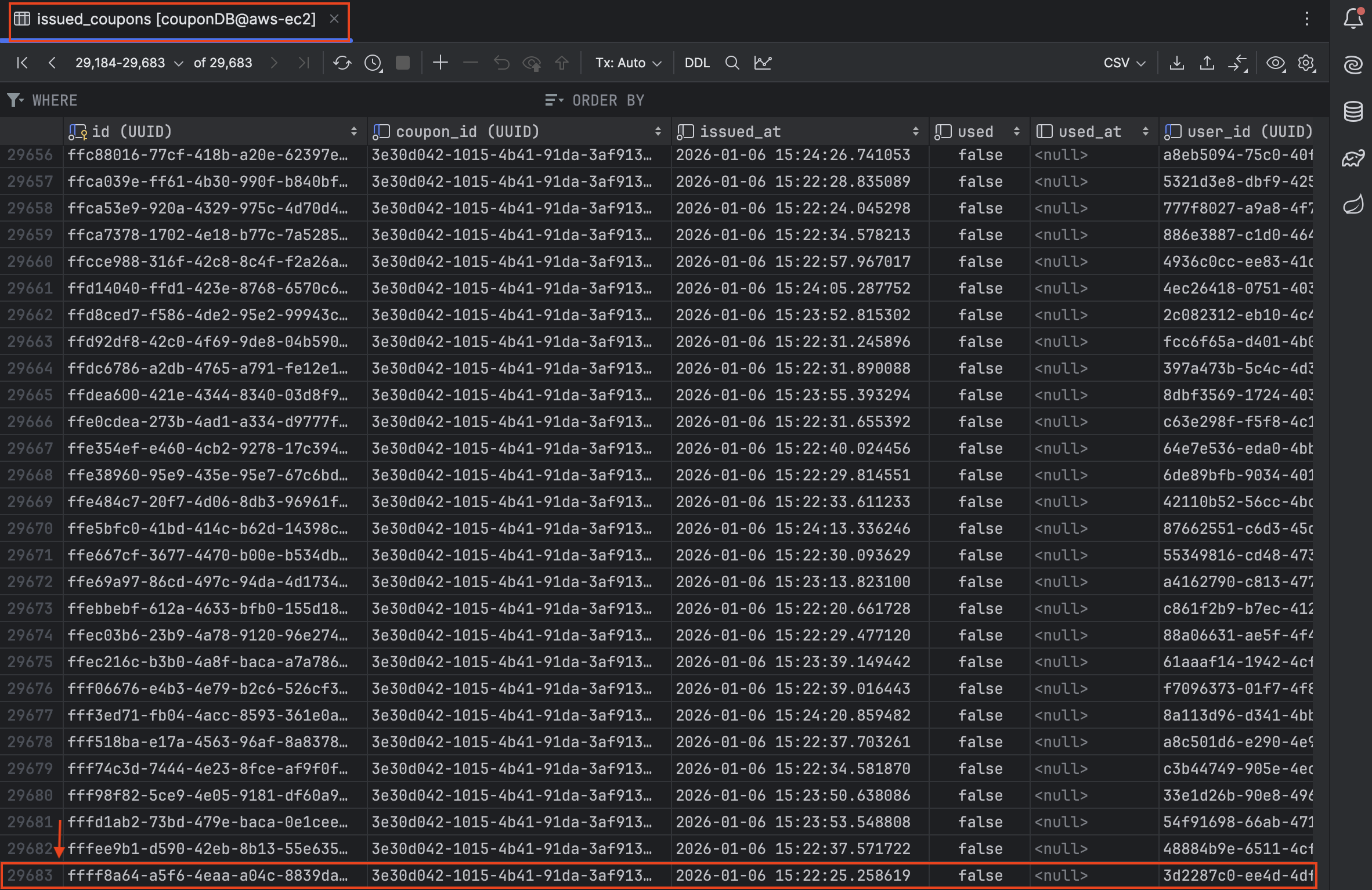This screenshot has height=890, width=1372.
Task: Sort by the issued_at column header
Action: click(x=740, y=132)
